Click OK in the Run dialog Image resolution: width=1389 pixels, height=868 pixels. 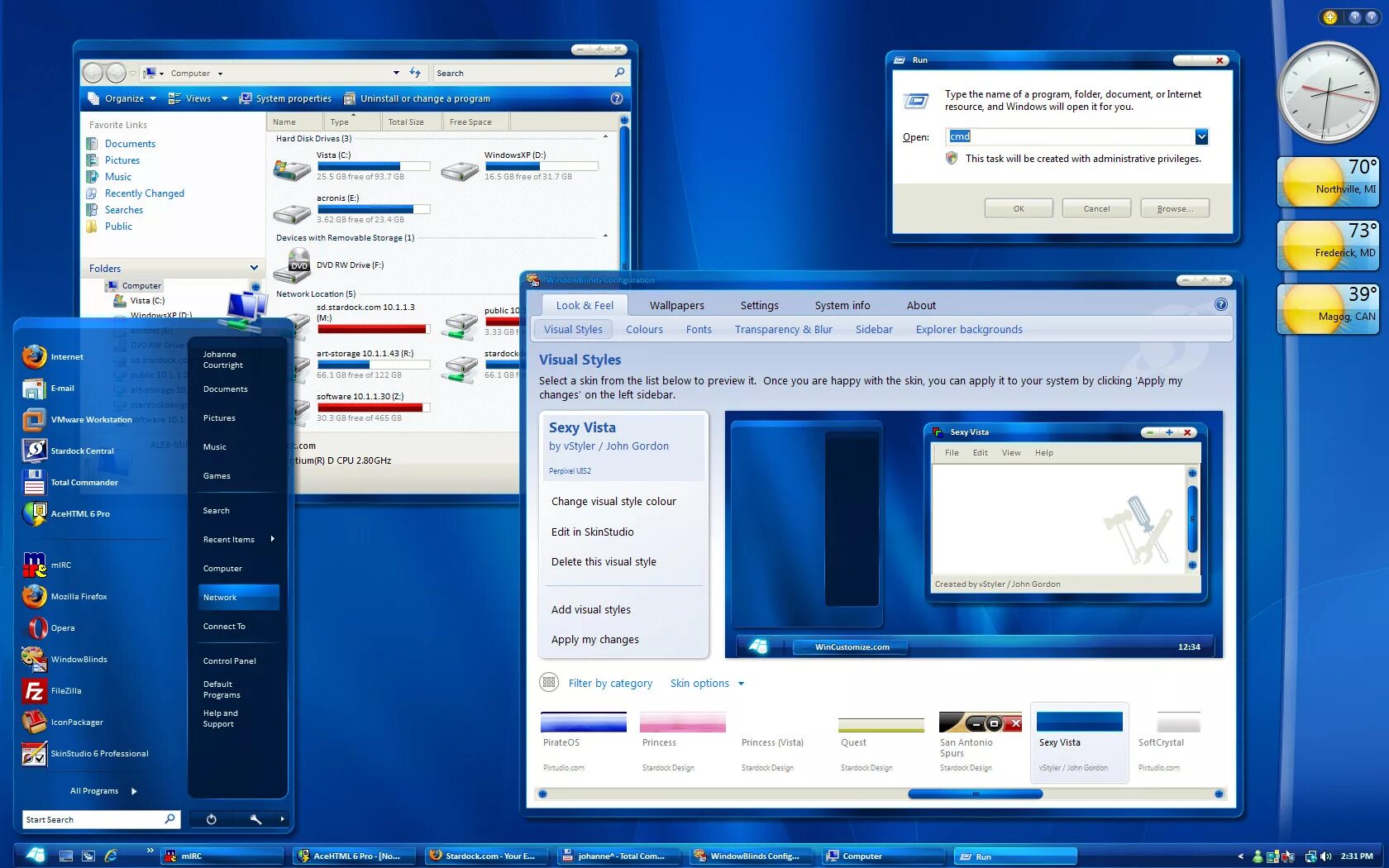pyautogui.click(x=1019, y=208)
